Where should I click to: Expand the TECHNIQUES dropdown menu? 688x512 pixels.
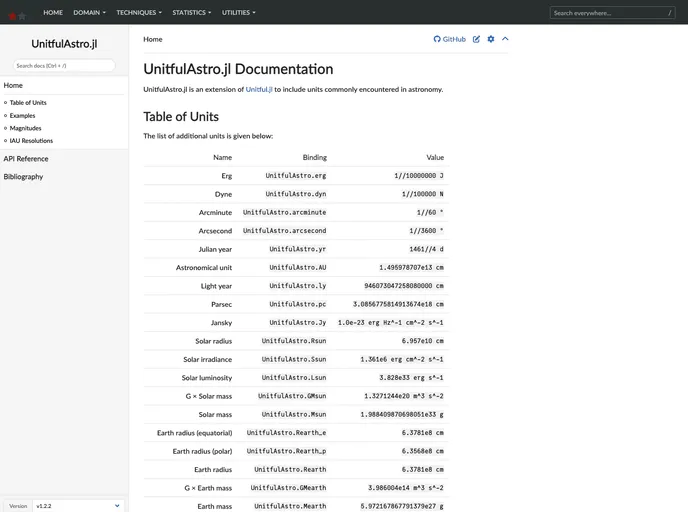139,12
